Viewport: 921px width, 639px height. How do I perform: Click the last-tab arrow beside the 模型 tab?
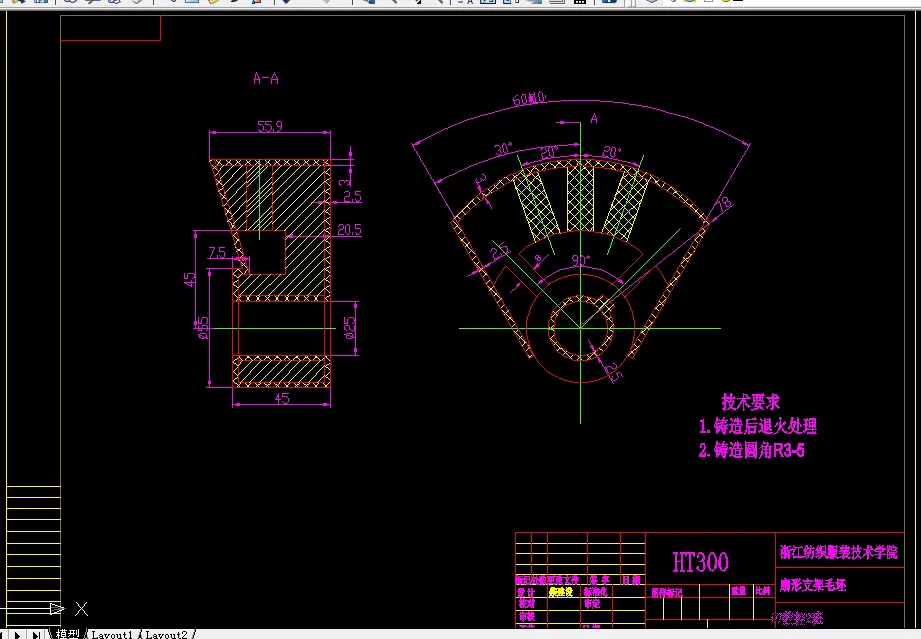36,635
